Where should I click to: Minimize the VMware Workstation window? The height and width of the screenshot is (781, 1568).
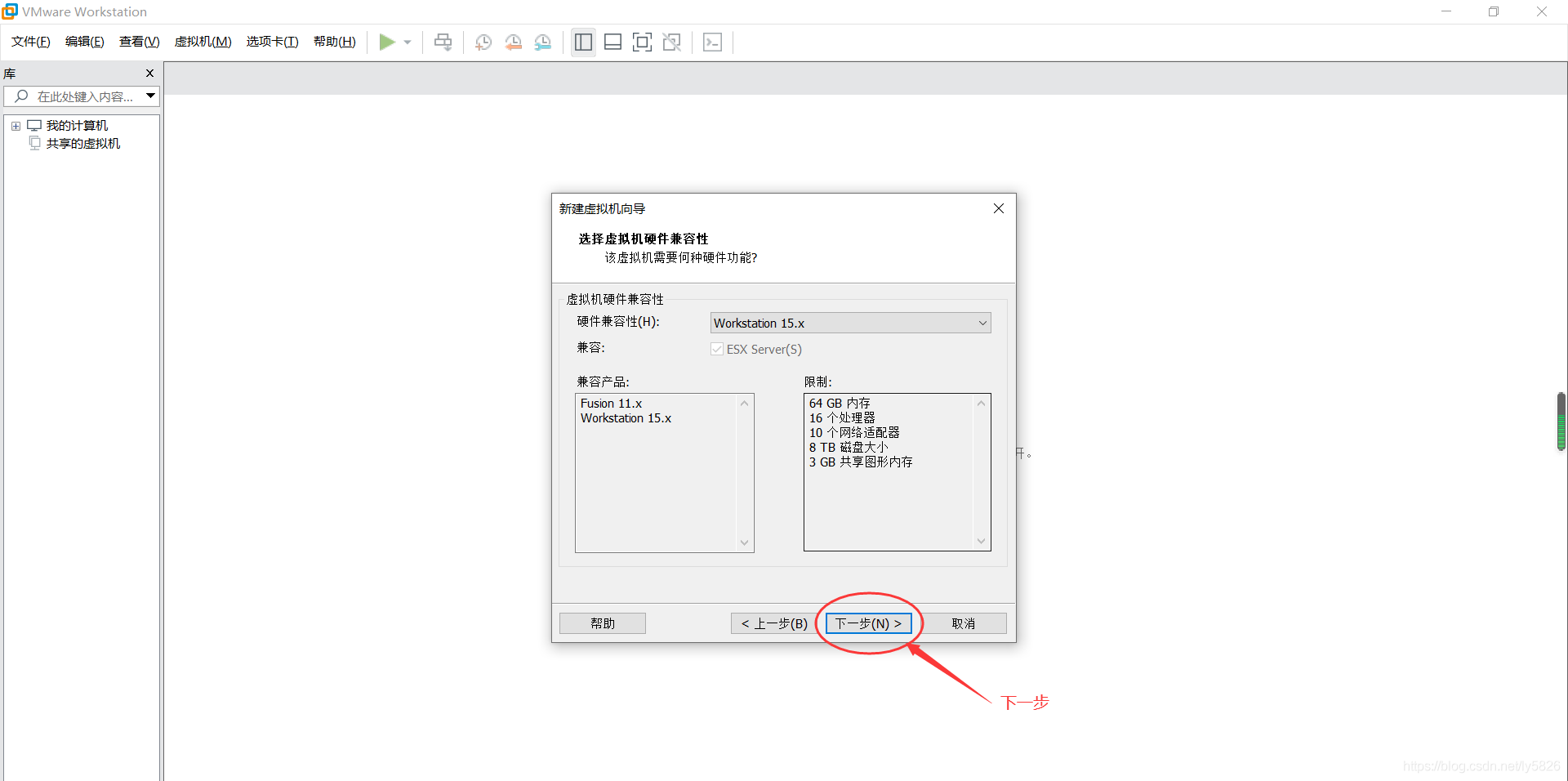click(x=1446, y=11)
